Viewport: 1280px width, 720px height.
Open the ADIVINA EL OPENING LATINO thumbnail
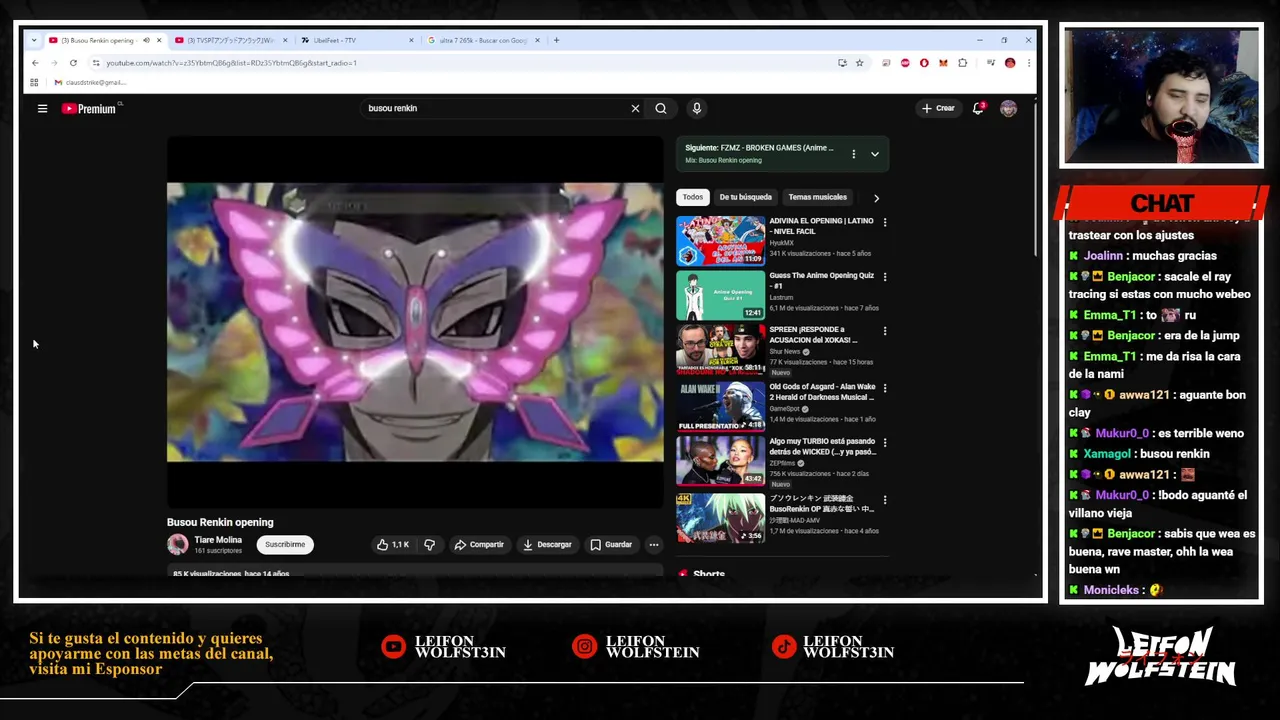[x=720, y=241]
